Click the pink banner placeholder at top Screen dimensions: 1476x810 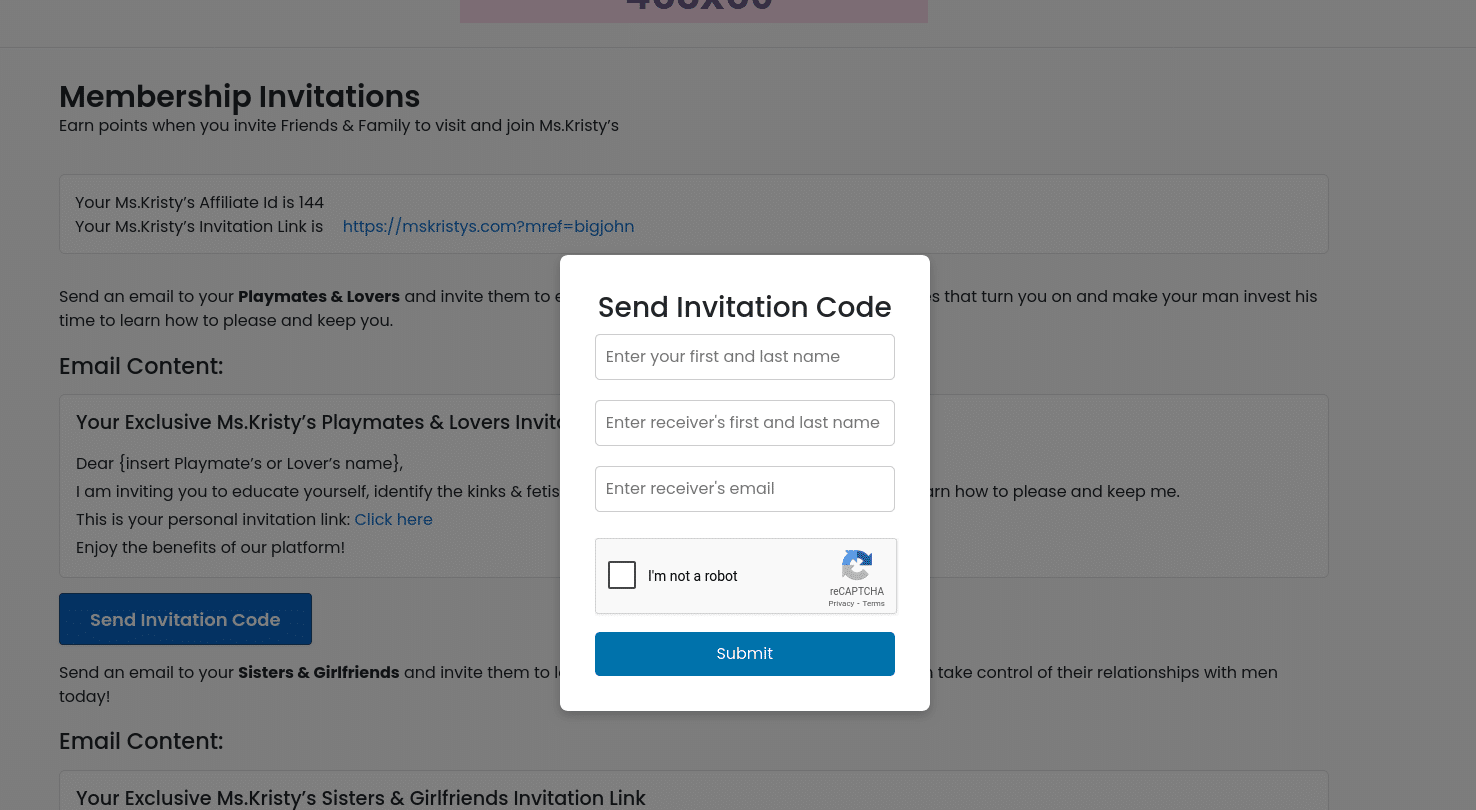pos(694,11)
